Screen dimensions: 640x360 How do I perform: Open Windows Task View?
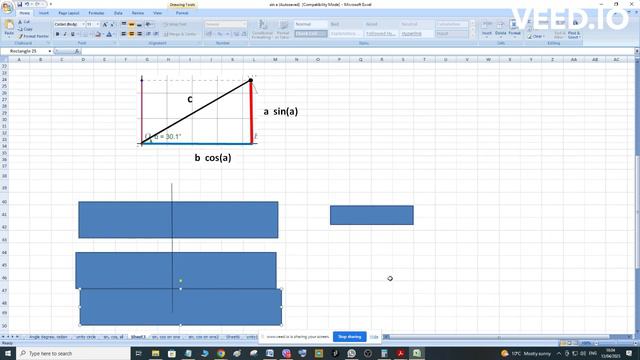click(138, 353)
